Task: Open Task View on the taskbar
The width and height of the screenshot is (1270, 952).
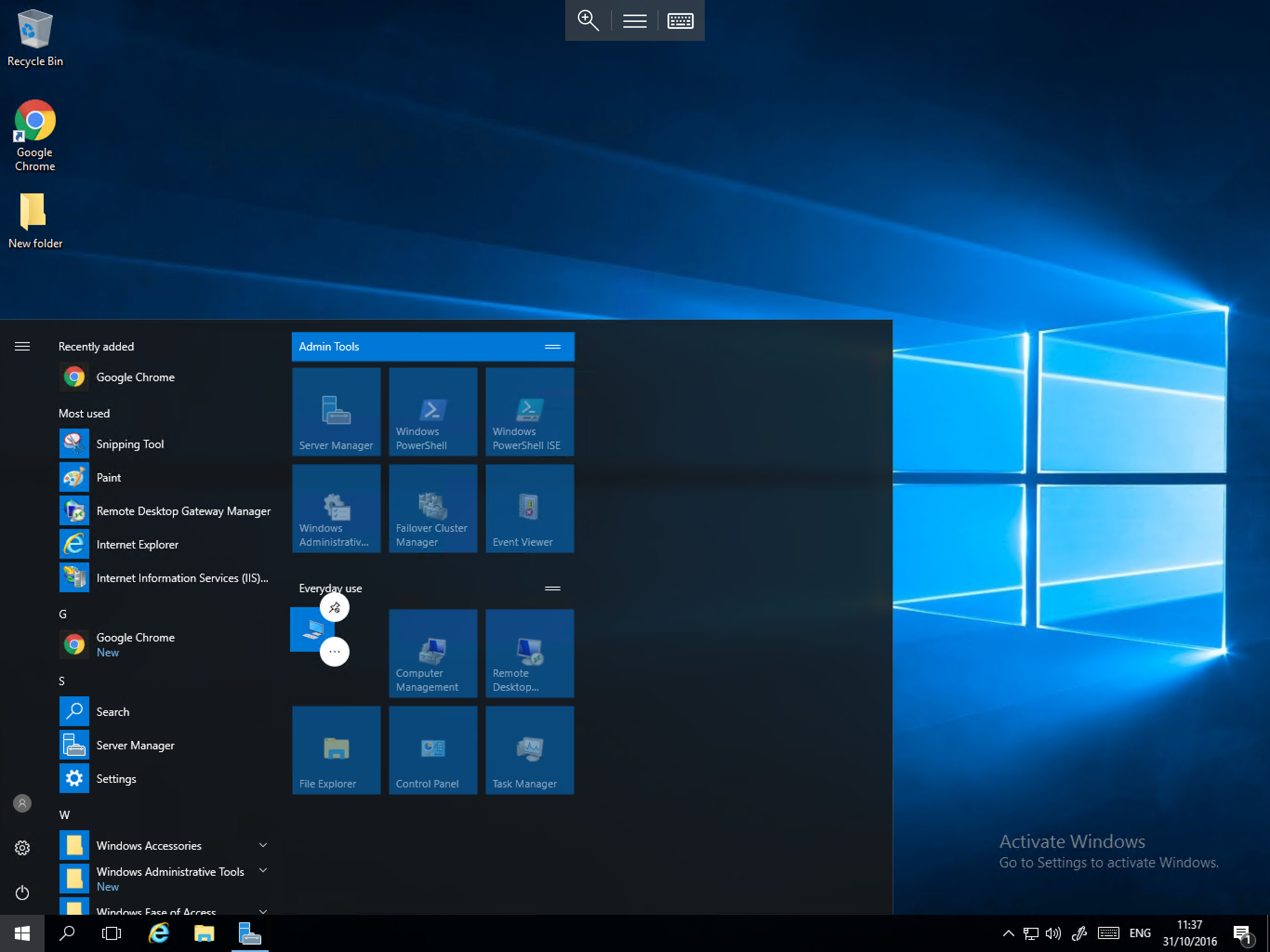Action: 112,933
